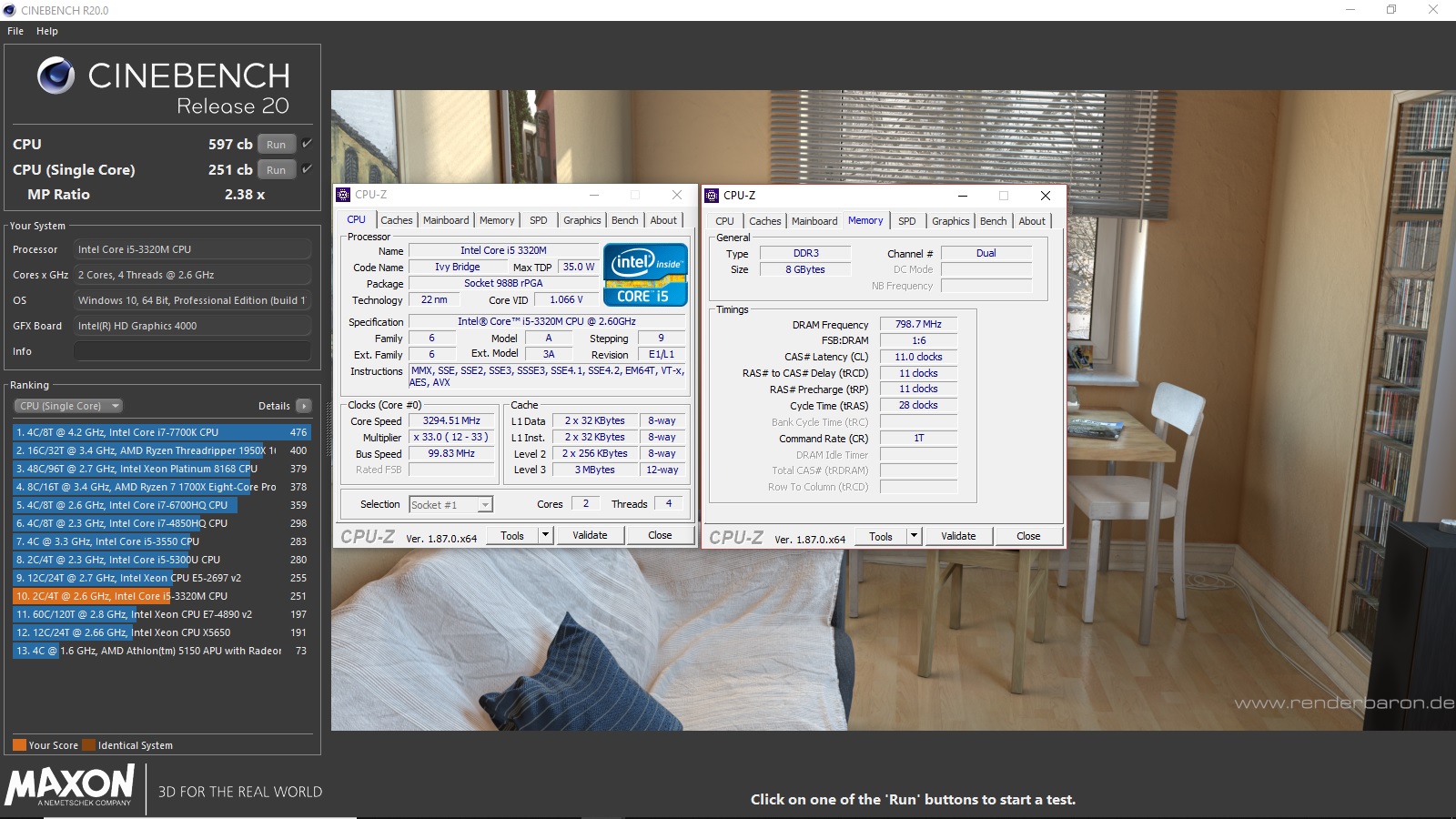Select Mainboard tab in right CPU-Z window

point(814,221)
